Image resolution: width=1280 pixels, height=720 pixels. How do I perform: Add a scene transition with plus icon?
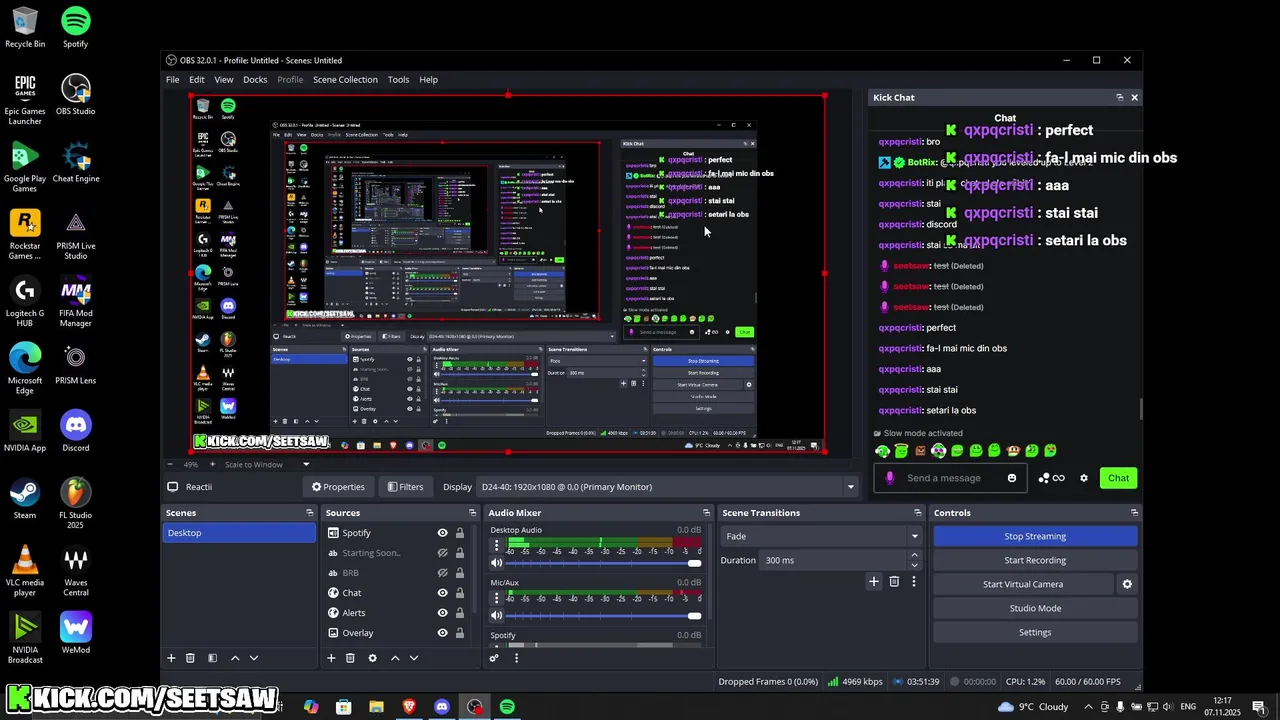pos(874,581)
